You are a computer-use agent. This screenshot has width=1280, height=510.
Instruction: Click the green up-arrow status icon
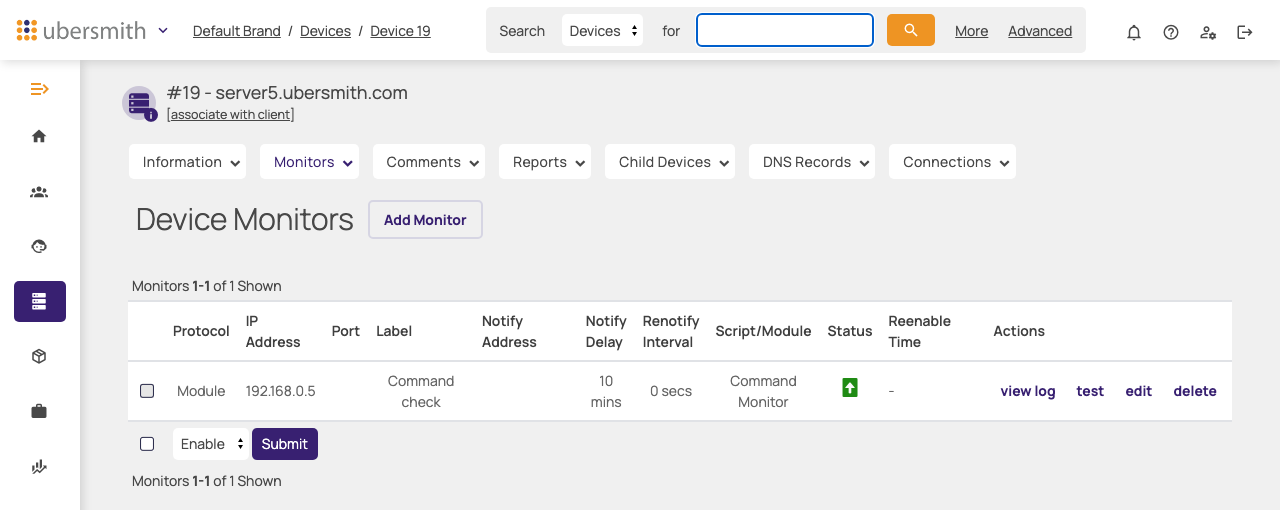click(x=850, y=387)
